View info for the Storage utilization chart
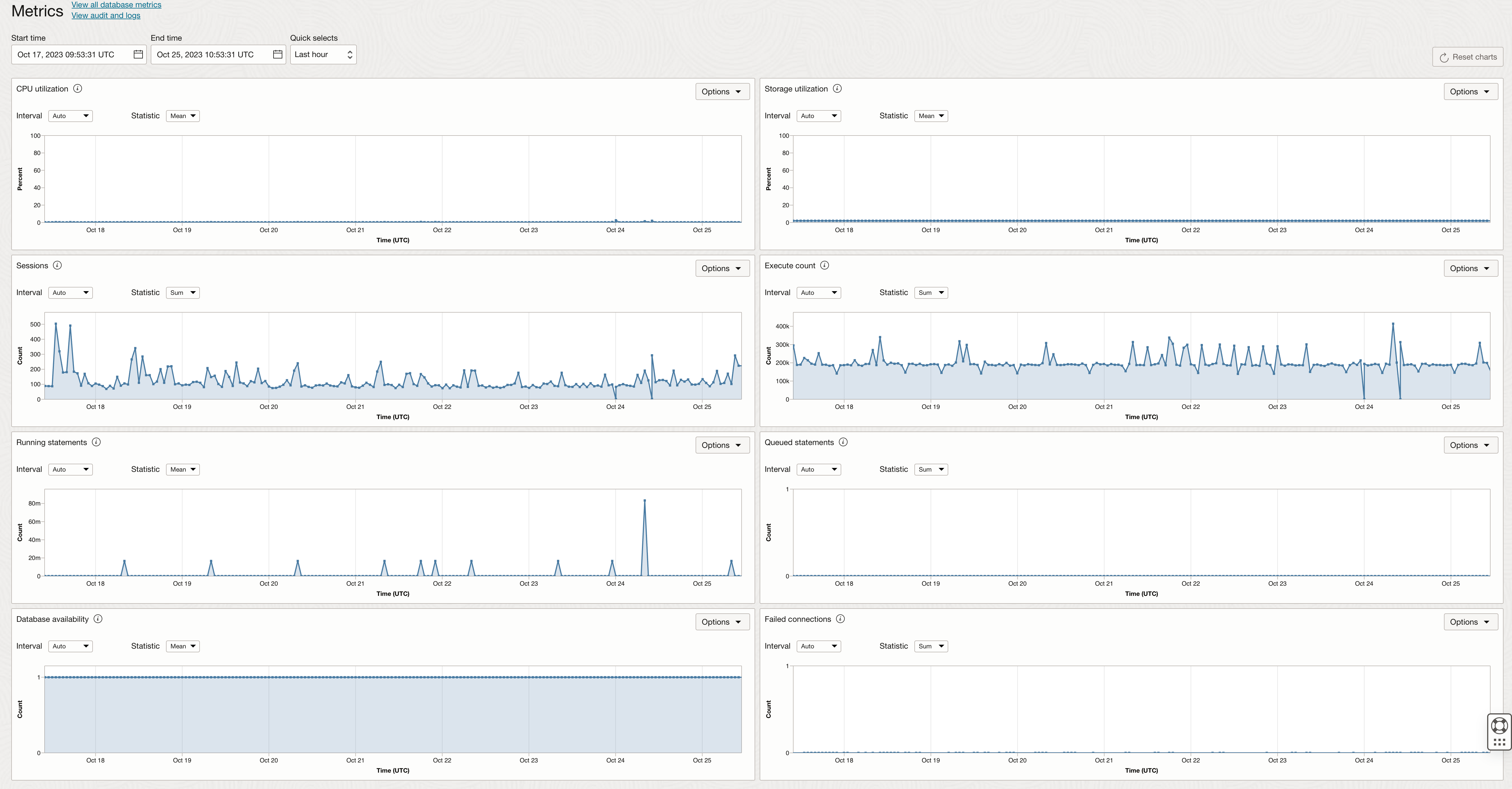Image resolution: width=1512 pixels, height=789 pixels. click(837, 89)
